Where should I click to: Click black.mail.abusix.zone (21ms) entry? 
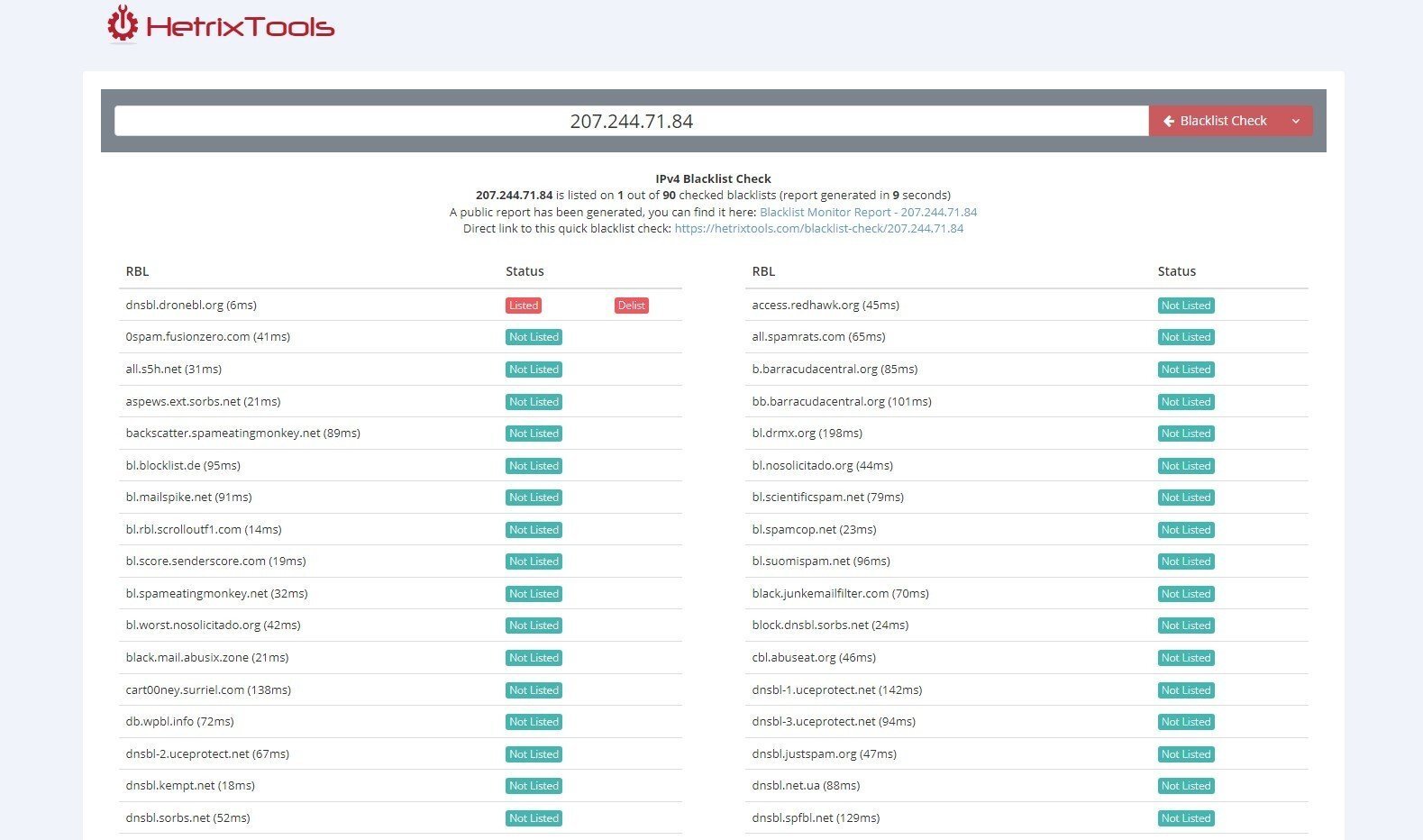point(207,657)
